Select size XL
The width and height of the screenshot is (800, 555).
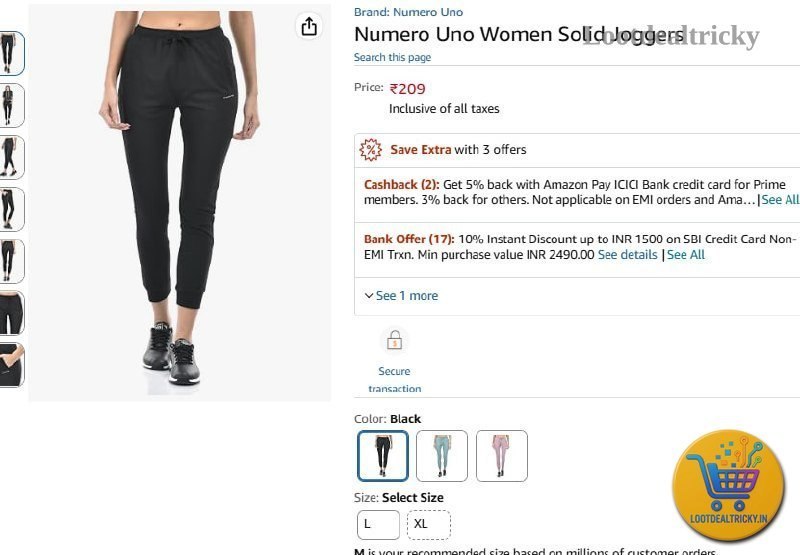(429, 524)
